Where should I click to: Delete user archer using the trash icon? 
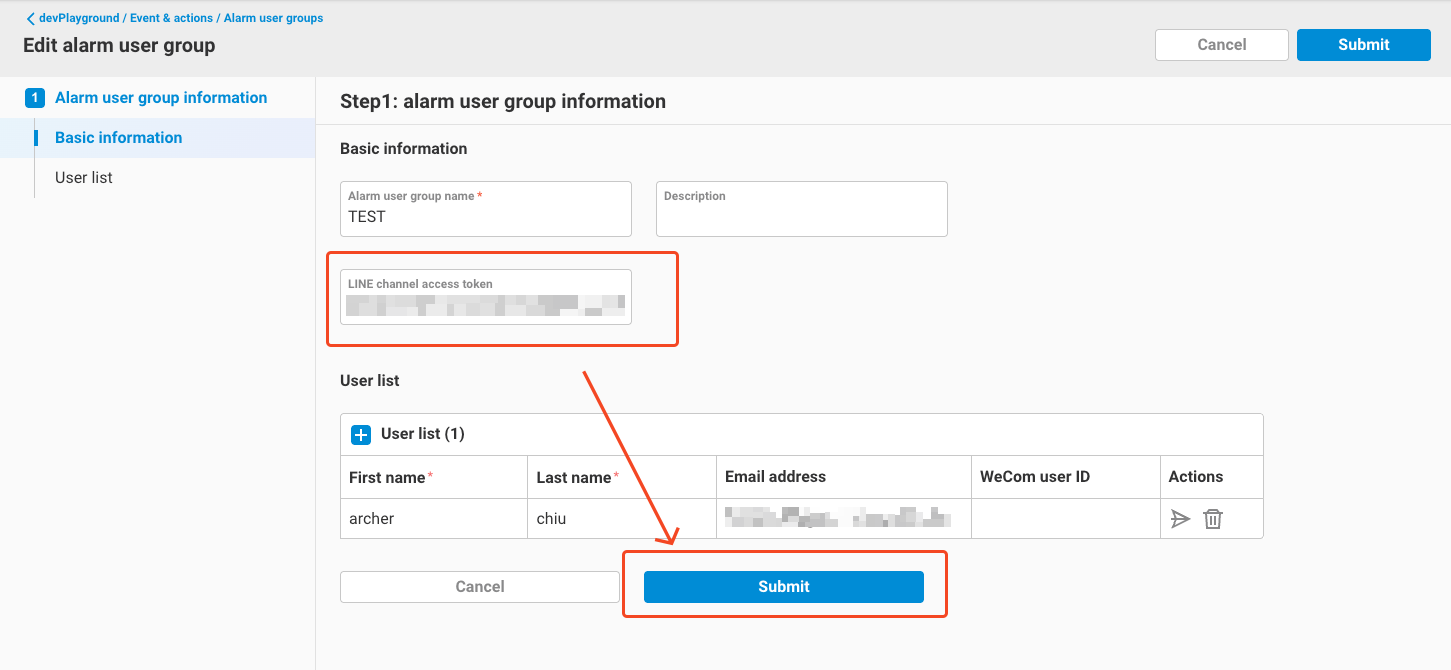point(1212,518)
